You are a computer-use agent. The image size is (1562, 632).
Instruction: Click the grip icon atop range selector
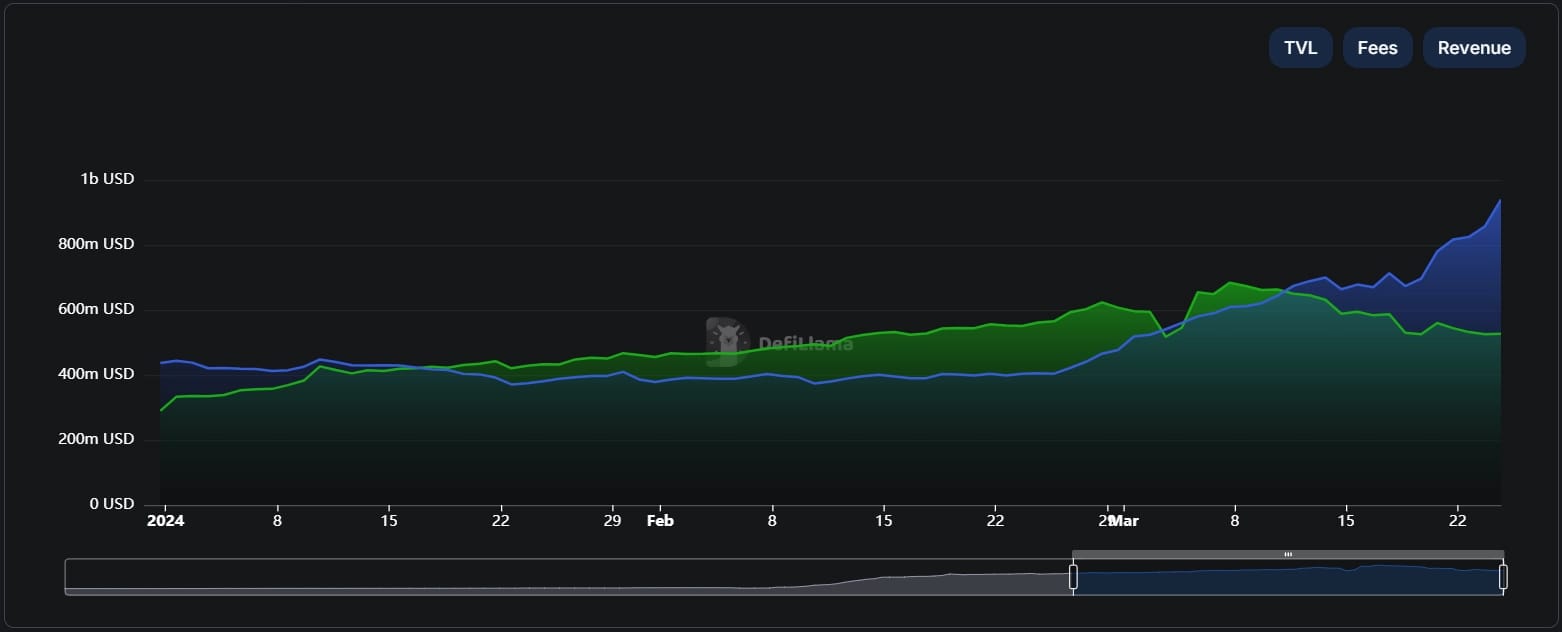pos(1288,554)
